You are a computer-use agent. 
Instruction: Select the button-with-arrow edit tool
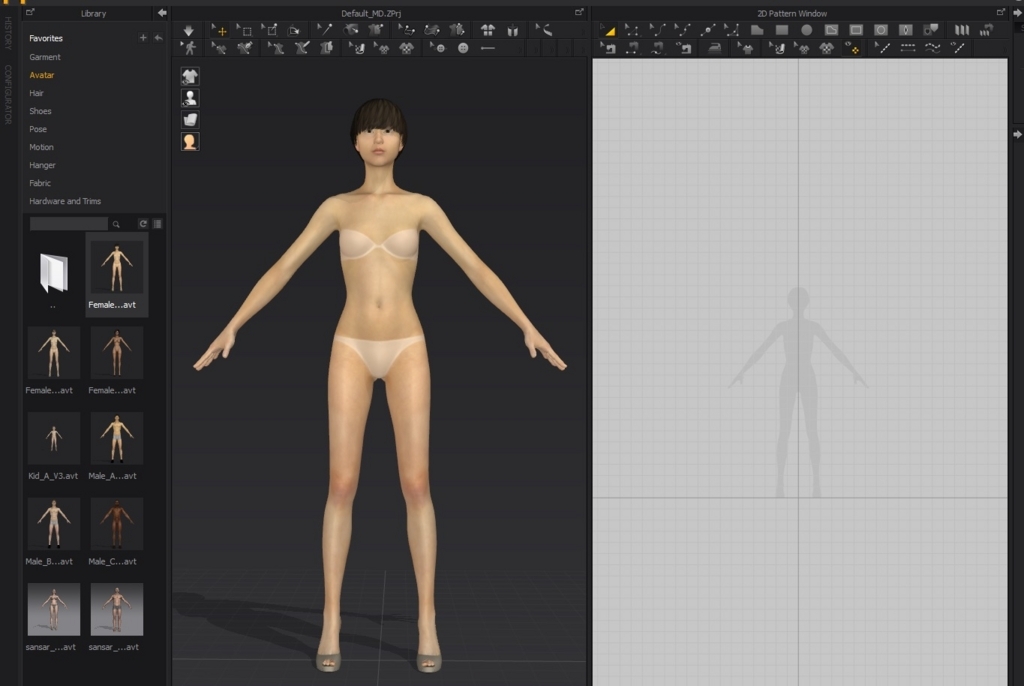pyautogui.click(x=437, y=48)
